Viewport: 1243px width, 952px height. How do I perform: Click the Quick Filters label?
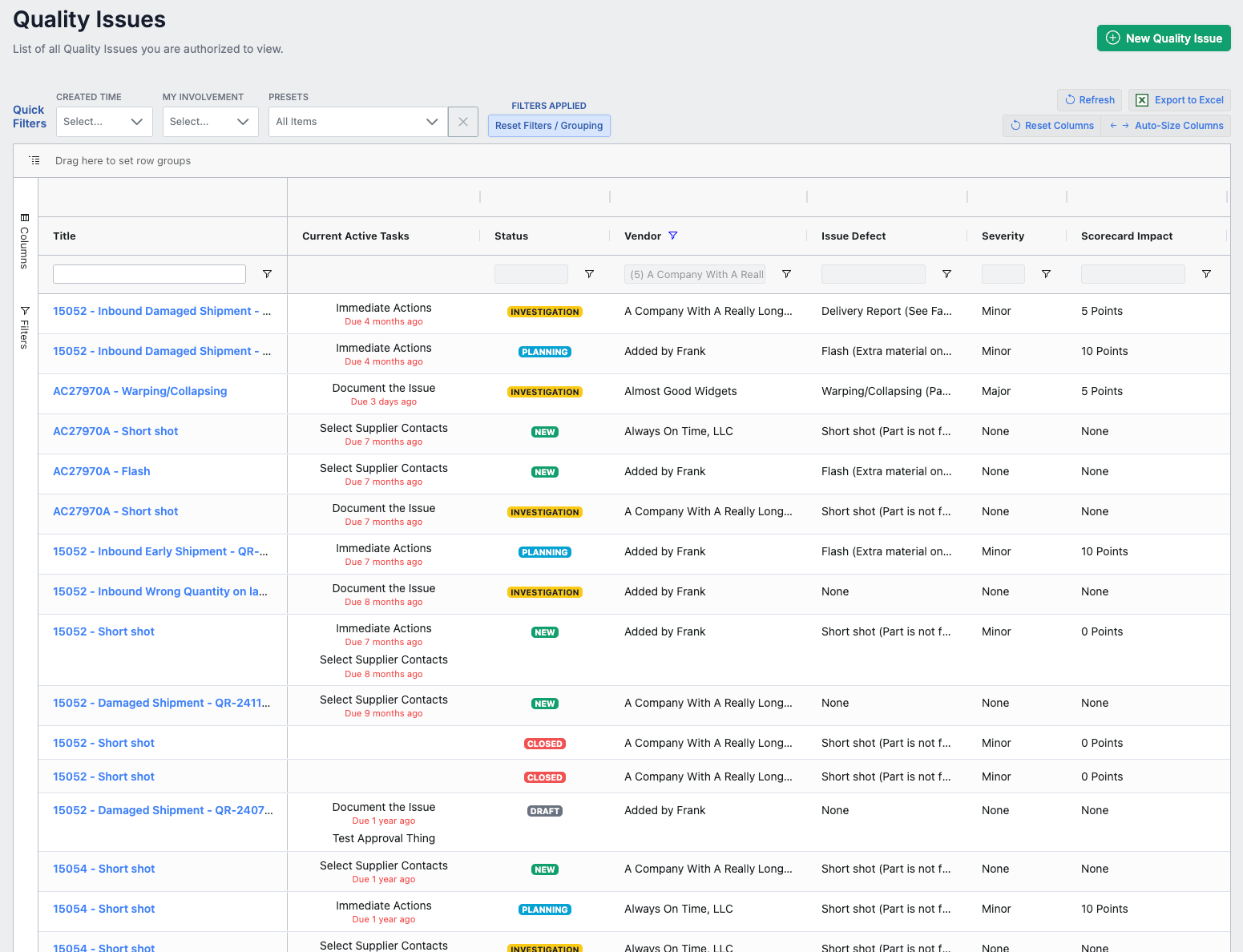[30, 116]
